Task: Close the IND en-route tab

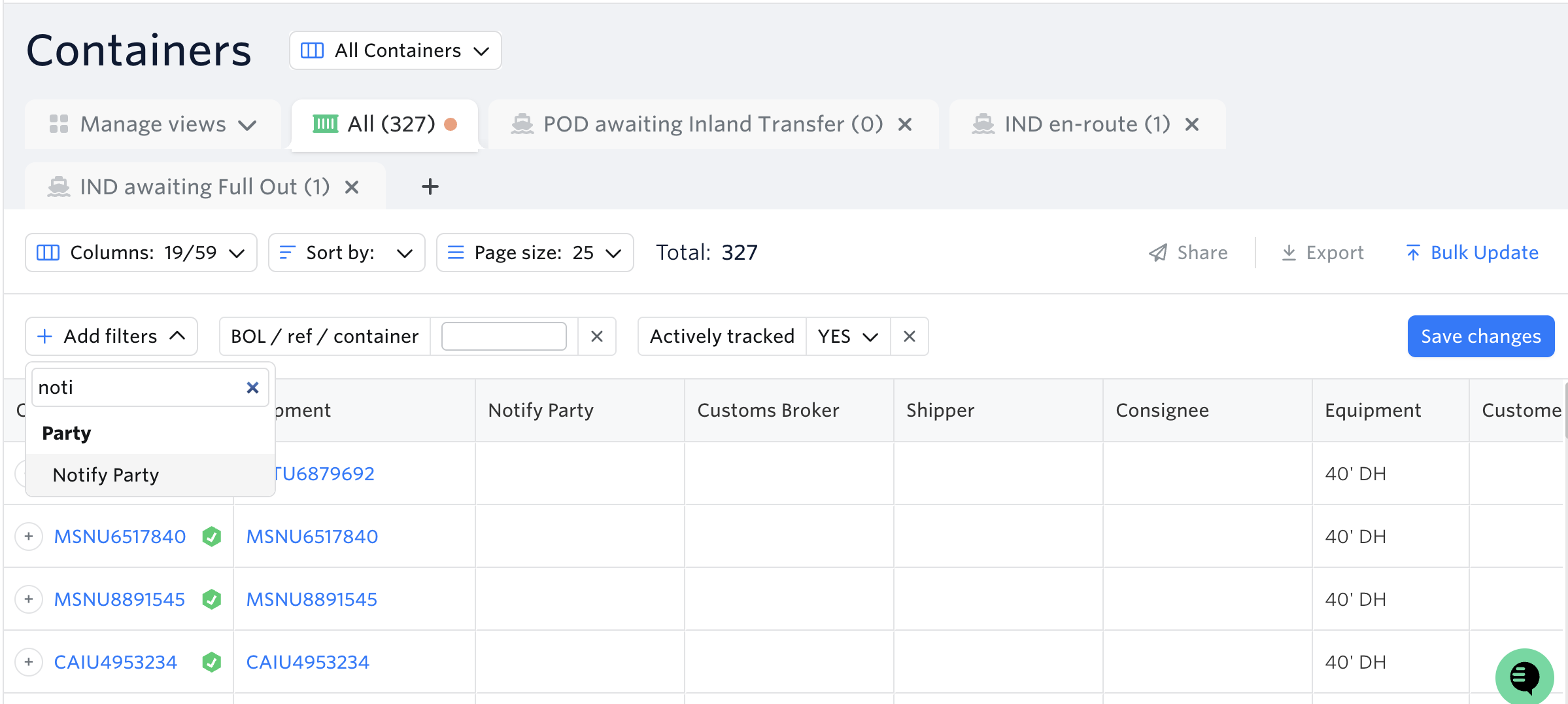Action: click(1192, 124)
